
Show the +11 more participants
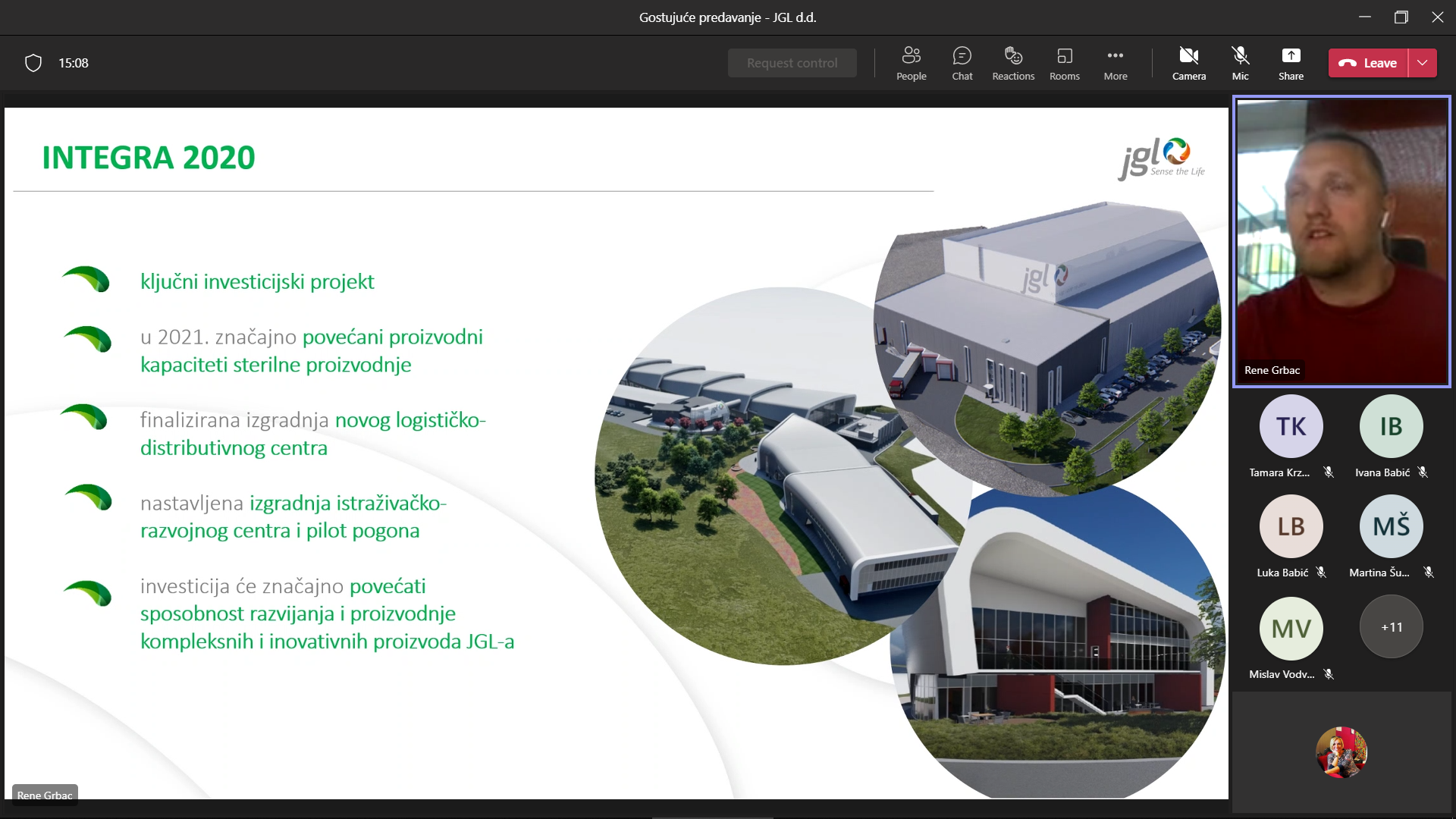(1391, 627)
